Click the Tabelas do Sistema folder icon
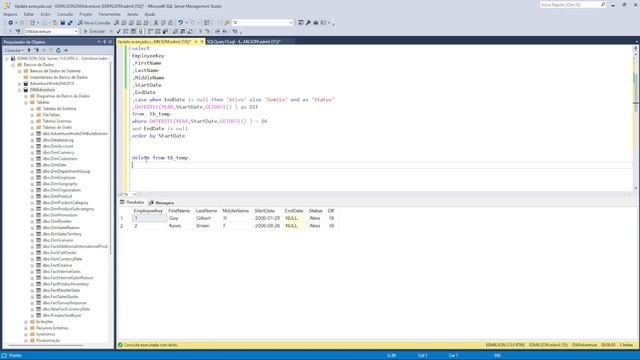 [38, 109]
